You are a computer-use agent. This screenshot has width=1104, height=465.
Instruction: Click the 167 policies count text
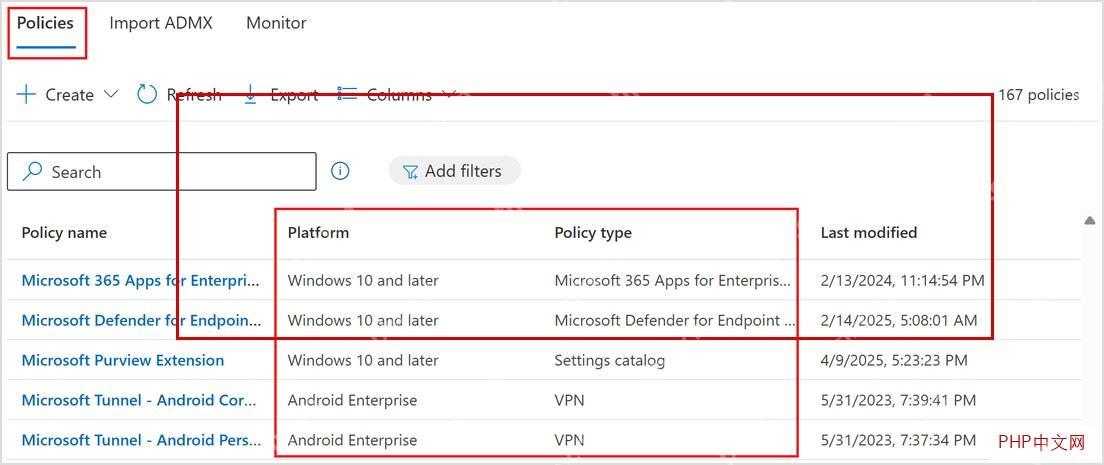tap(1039, 94)
